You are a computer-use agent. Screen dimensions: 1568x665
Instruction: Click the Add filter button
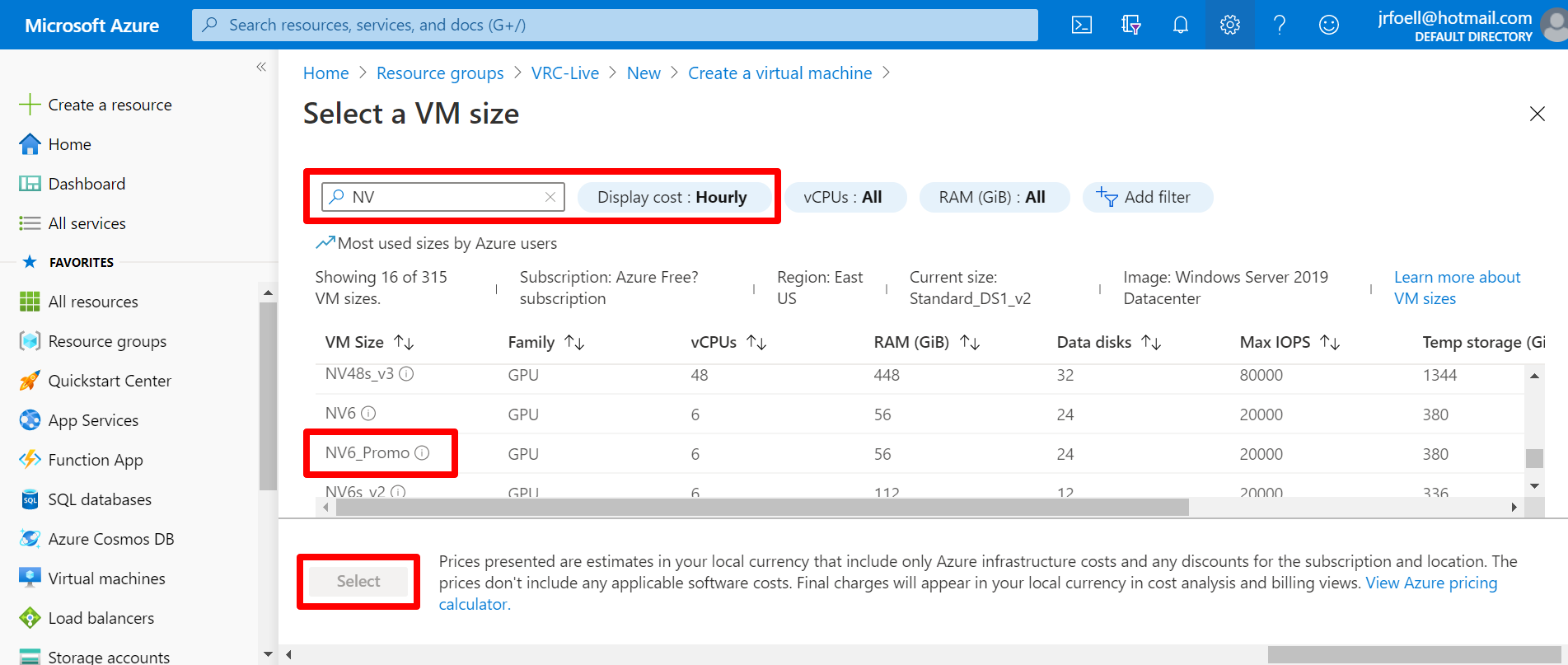[x=1147, y=197]
